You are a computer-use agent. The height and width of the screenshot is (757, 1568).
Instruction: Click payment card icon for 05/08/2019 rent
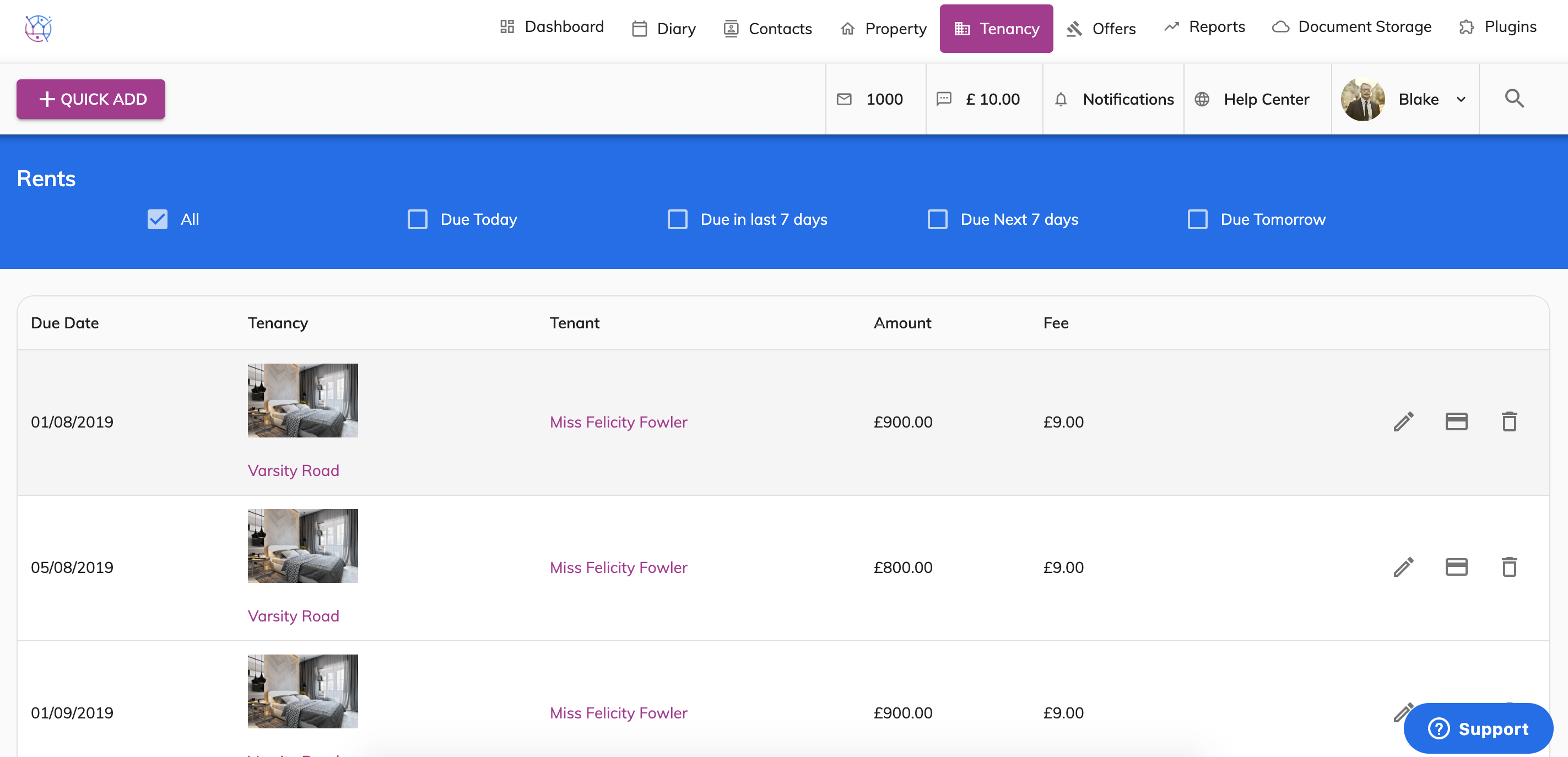(x=1456, y=567)
